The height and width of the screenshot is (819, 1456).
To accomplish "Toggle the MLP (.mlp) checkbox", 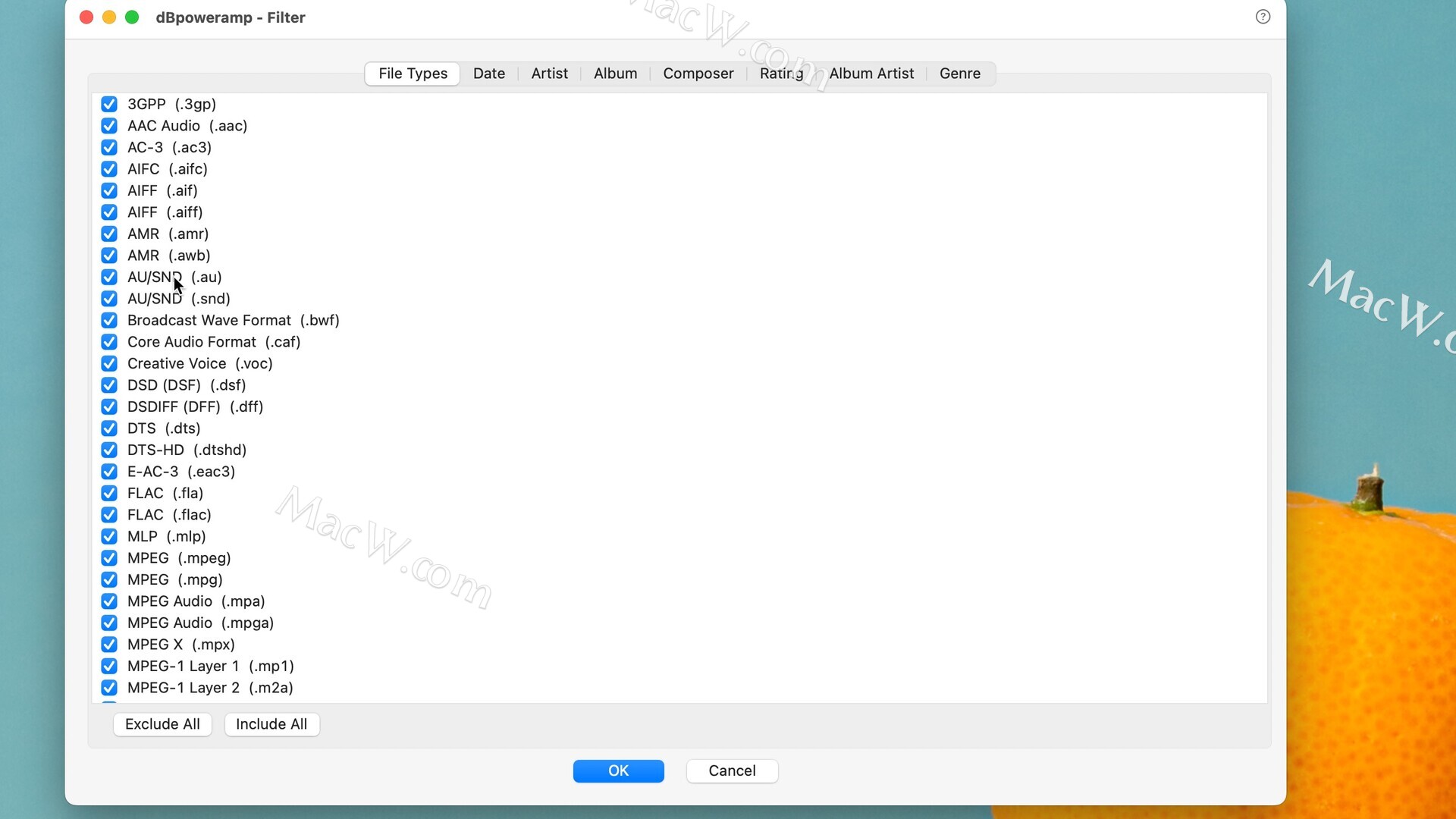I will pos(109,536).
